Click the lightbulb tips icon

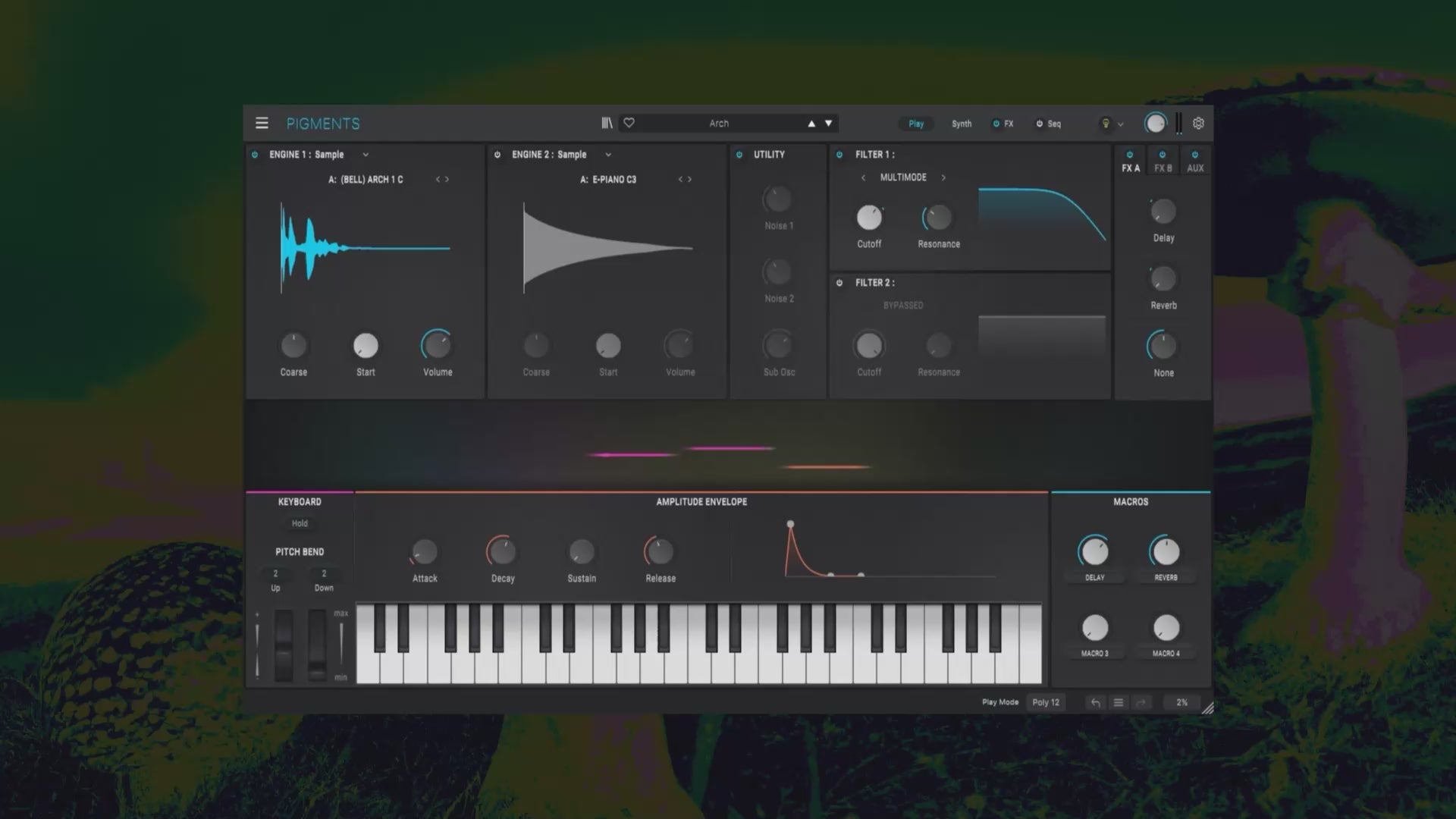(x=1106, y=124)
